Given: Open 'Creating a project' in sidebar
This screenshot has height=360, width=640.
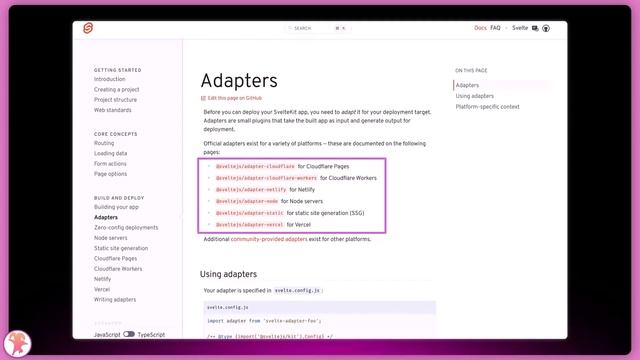Looking at the screenshot, I should (117, 89).
